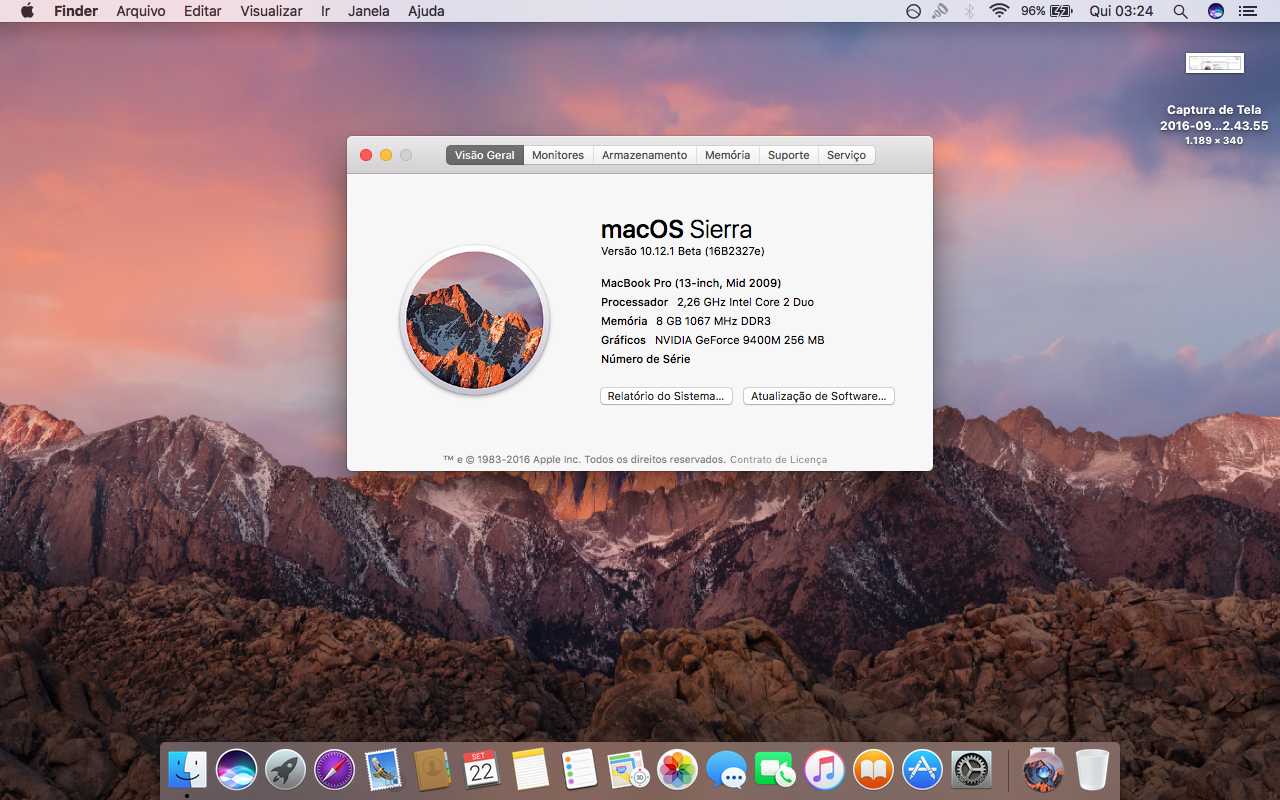This screenshot has width=1280, height=800.
Task: Open Launchpad rocket icon in Dock
Action: [285, 770]
